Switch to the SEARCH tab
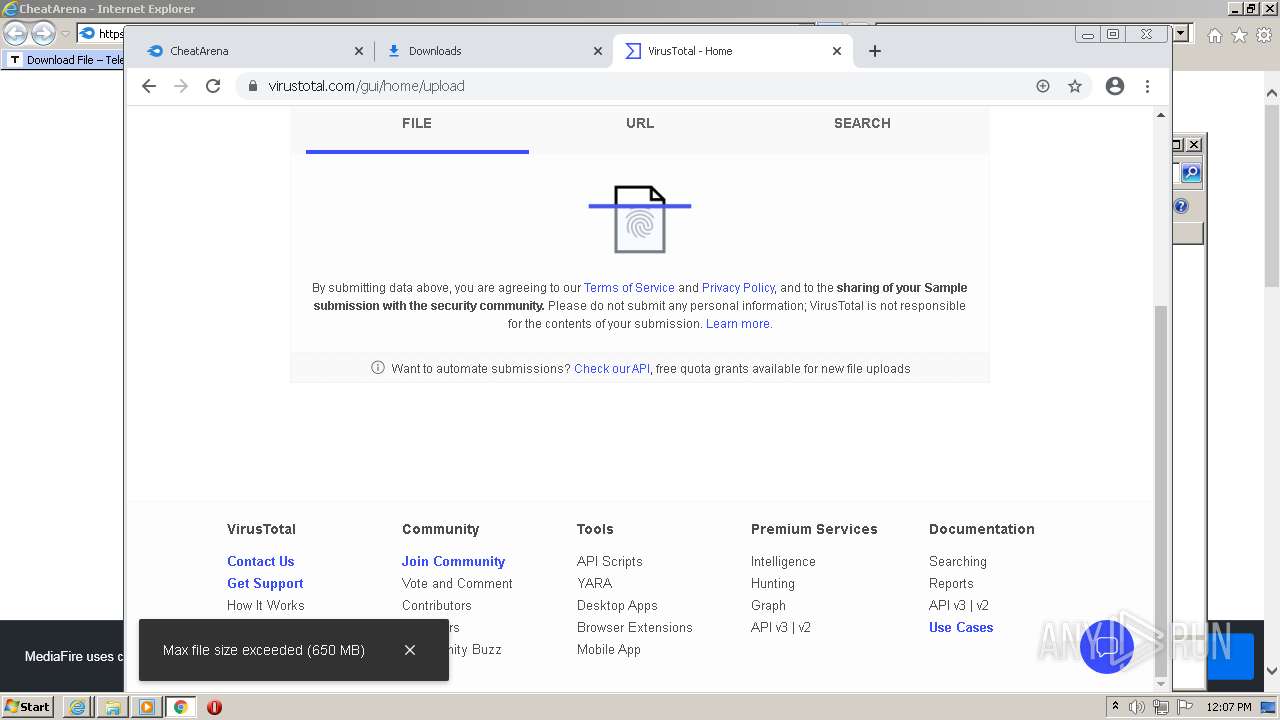 (862, 123)
